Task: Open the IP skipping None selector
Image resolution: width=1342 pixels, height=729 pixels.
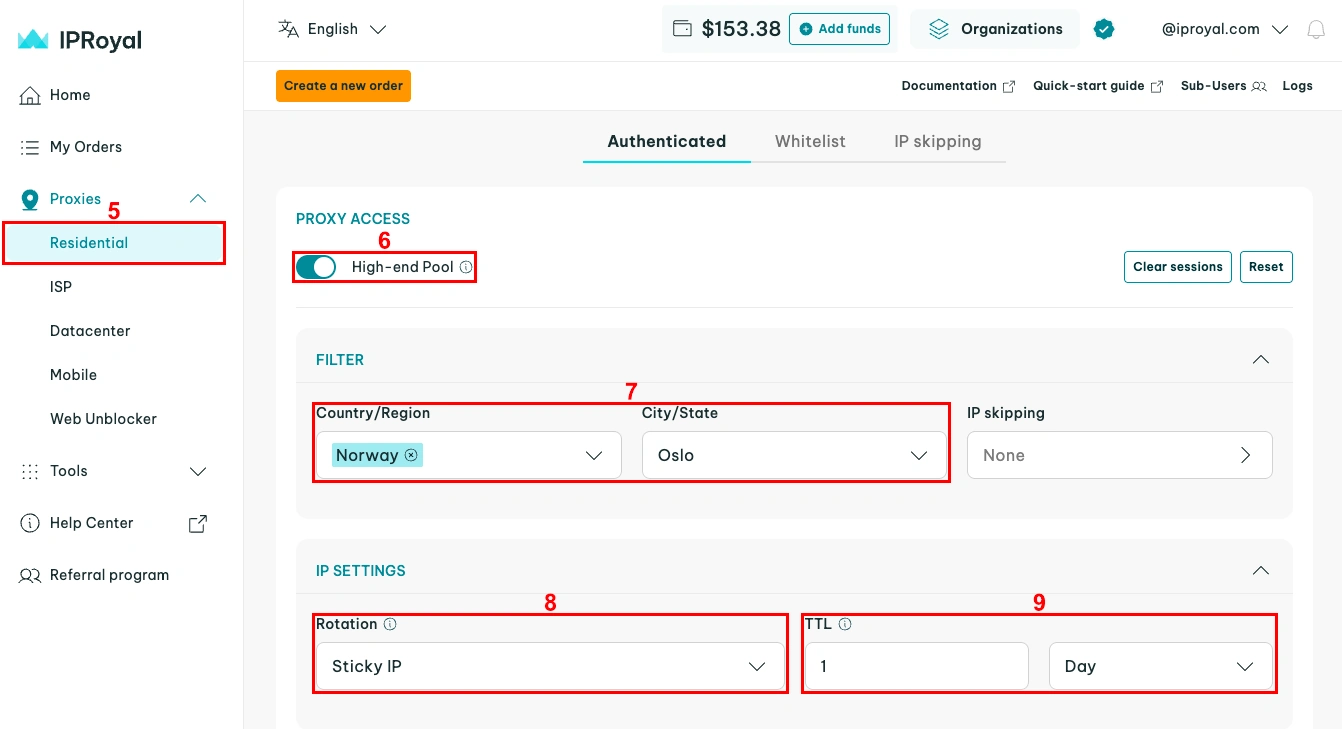Action: [1120, 455]
